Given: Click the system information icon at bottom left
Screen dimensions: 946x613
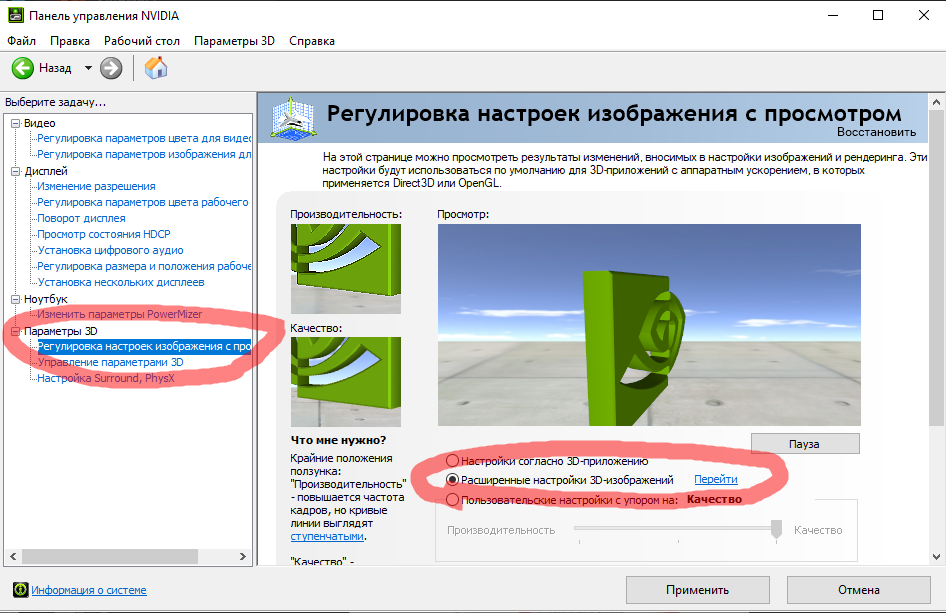Looking at the screenshot, I should point(21,589).
